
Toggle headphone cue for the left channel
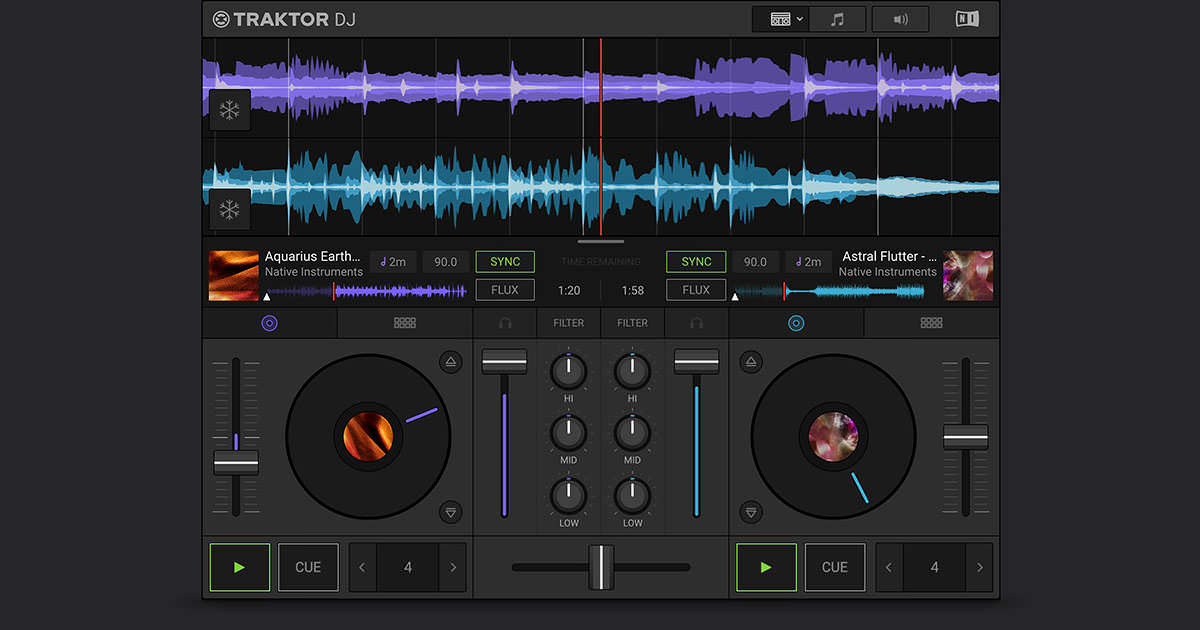coord(505,323)
